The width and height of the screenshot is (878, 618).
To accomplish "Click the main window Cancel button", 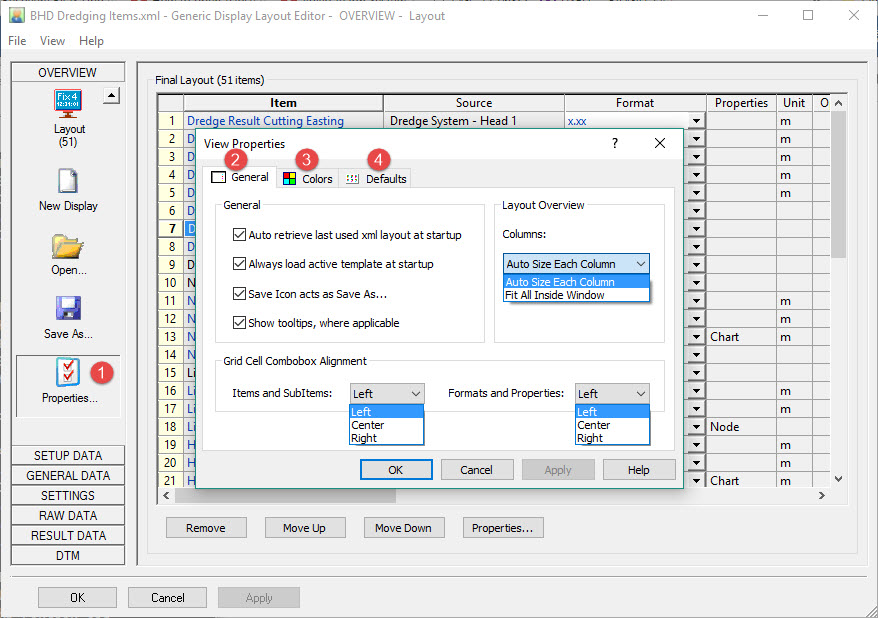I will pos(167,597).
